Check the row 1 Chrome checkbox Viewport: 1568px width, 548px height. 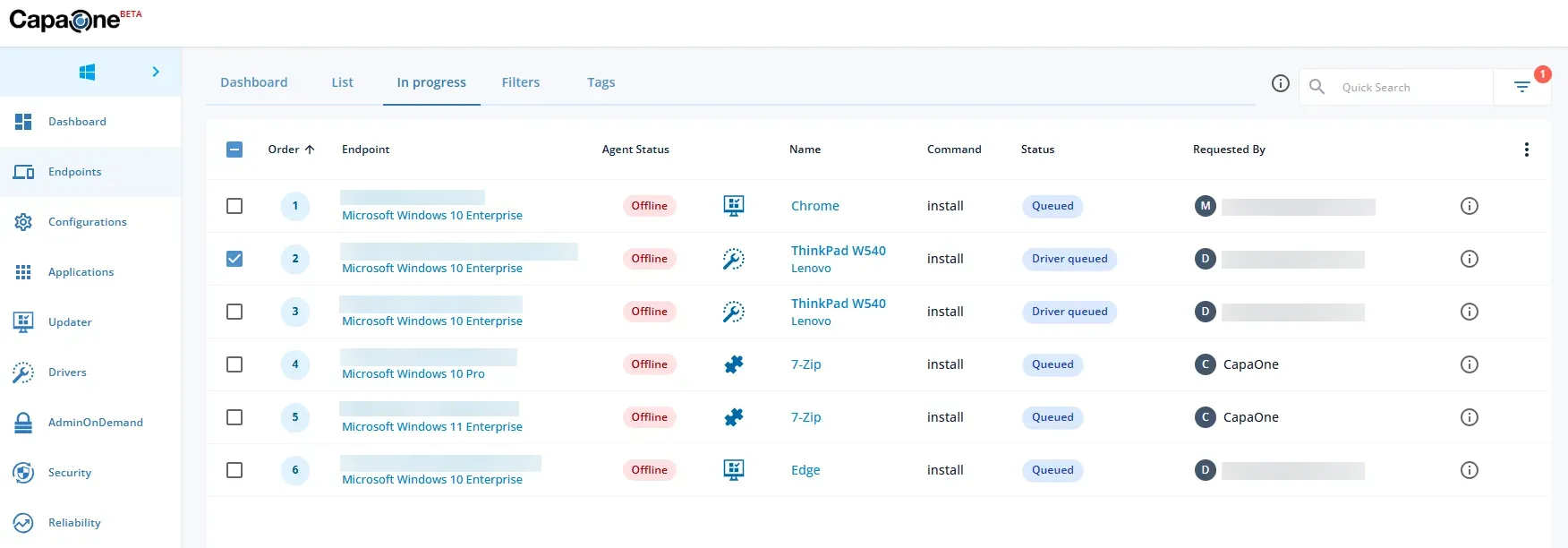click(x=234, y=206)
